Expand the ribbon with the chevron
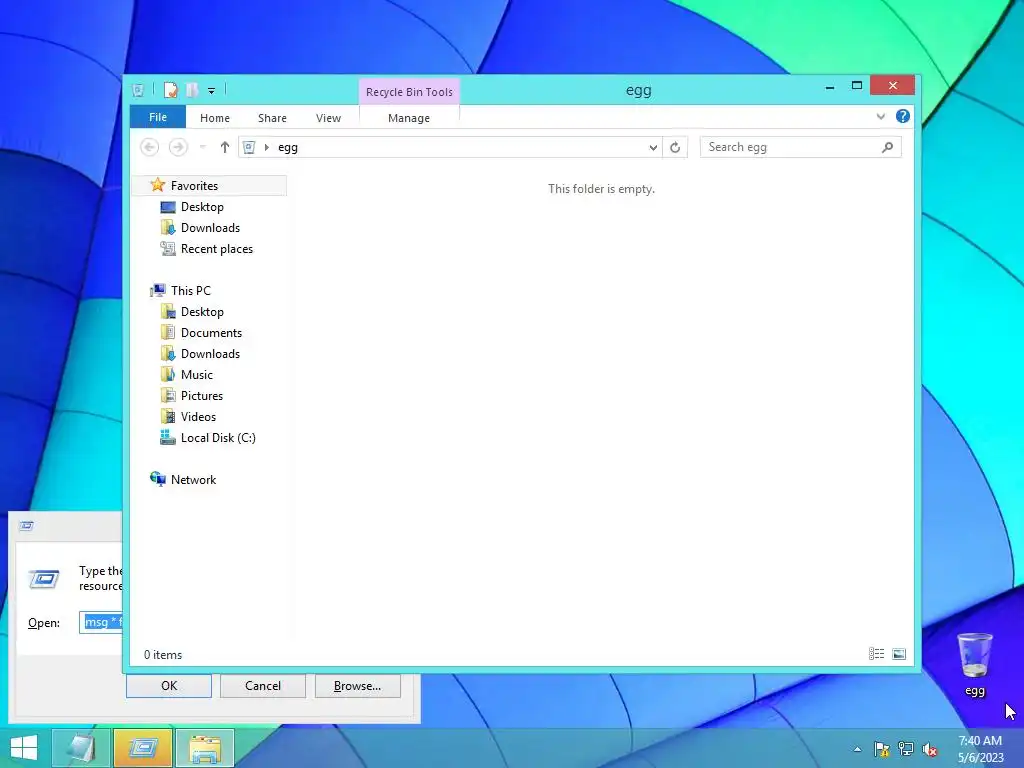Image resolution: width=1024 pixels, height=768 pixels. coord(880,116)
